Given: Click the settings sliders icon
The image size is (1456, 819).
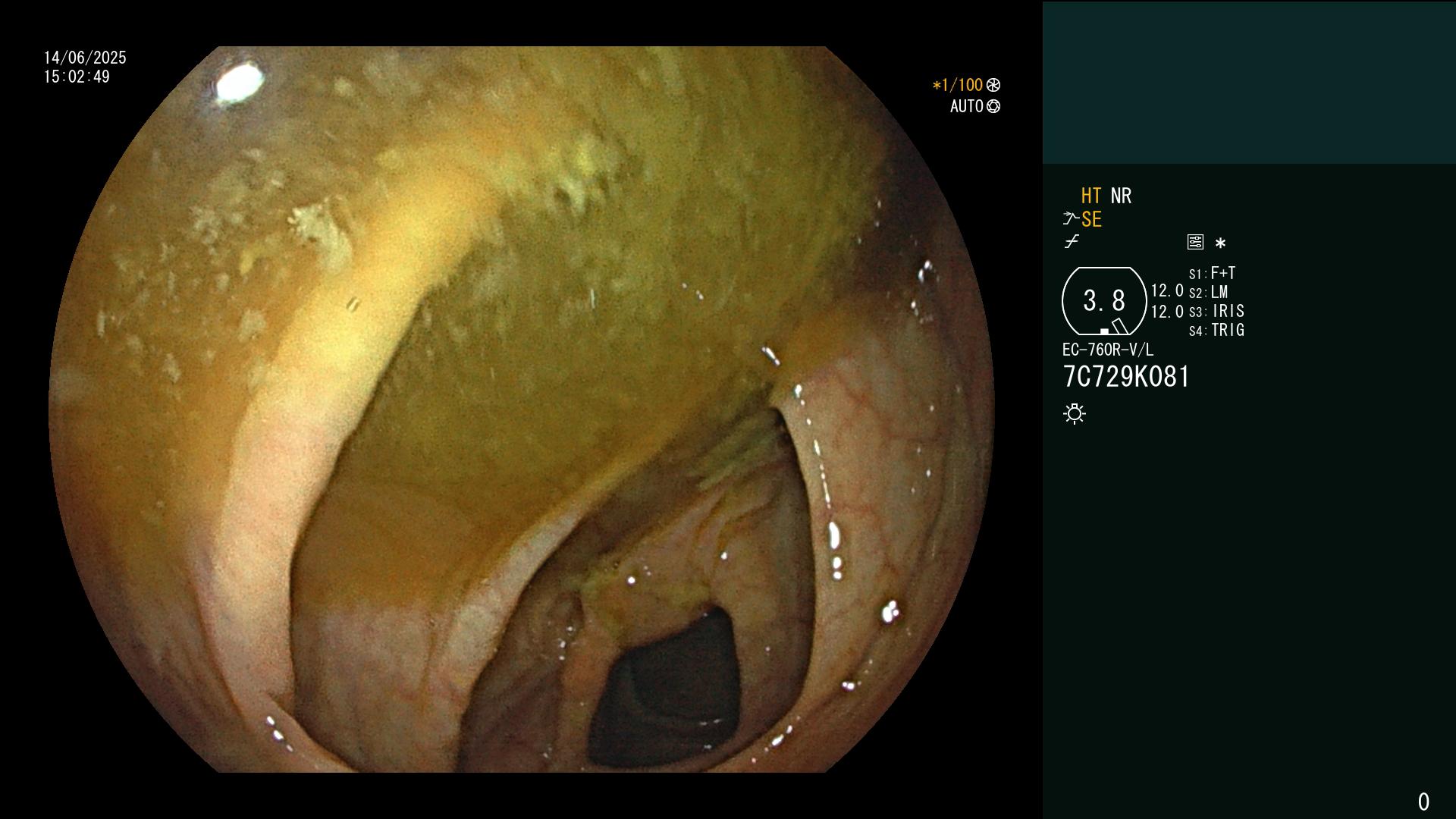Looking at the screenshot, I should tap(1195, 242).
